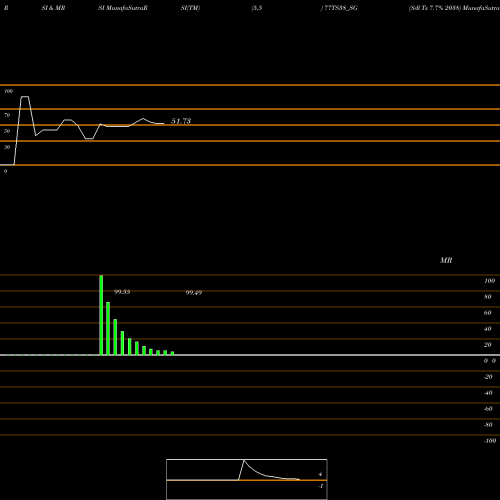Screen dimensions: 500x500
Task: Click the 'SI MunafaSutraR' header label
Action: tap(123, 8)
